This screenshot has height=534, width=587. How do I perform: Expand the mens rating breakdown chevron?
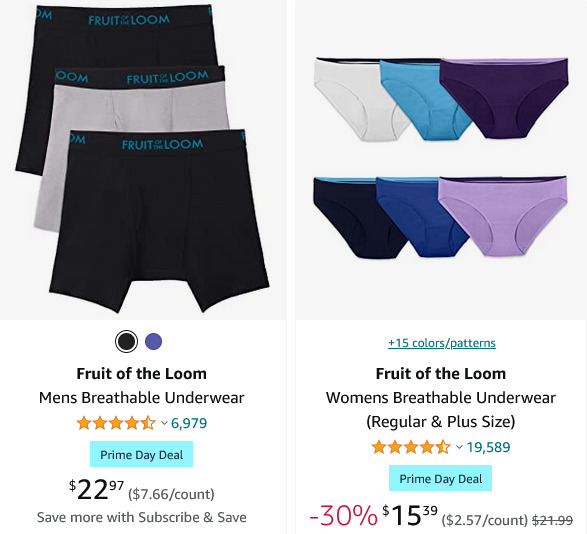coord(164,423)
